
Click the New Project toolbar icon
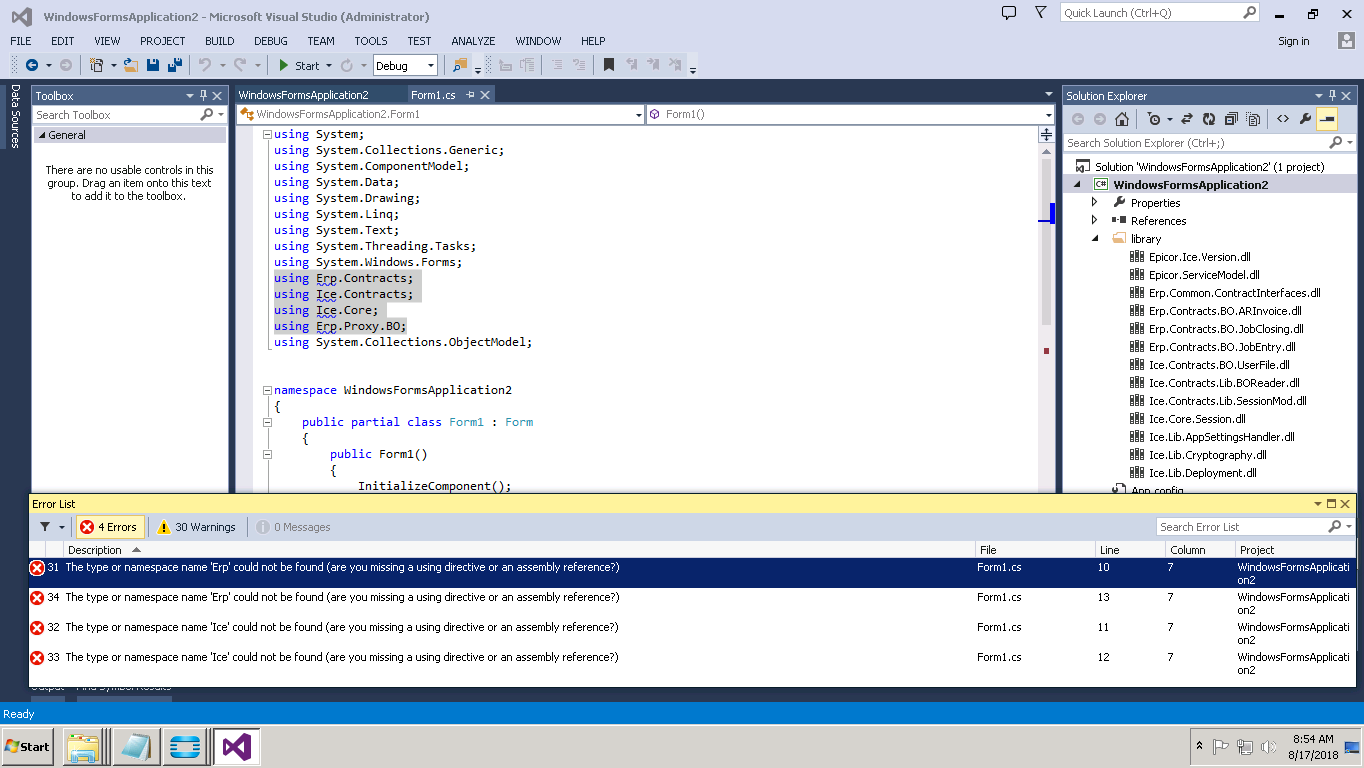pos(97,65)
